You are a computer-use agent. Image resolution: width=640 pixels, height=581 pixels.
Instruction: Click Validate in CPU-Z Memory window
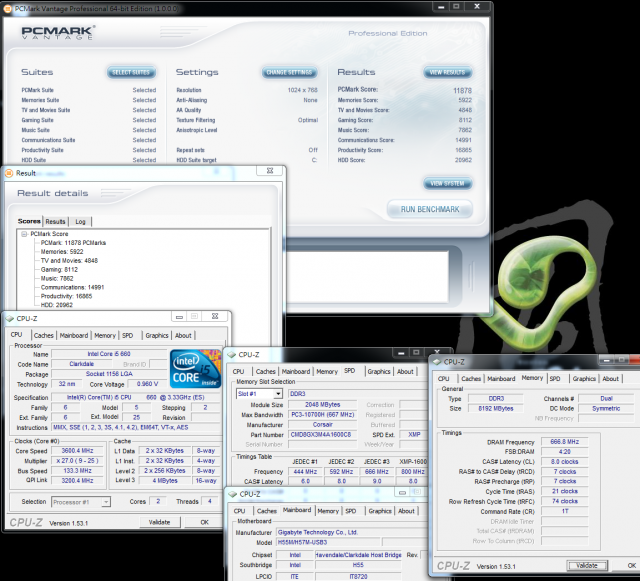(587, 565)
